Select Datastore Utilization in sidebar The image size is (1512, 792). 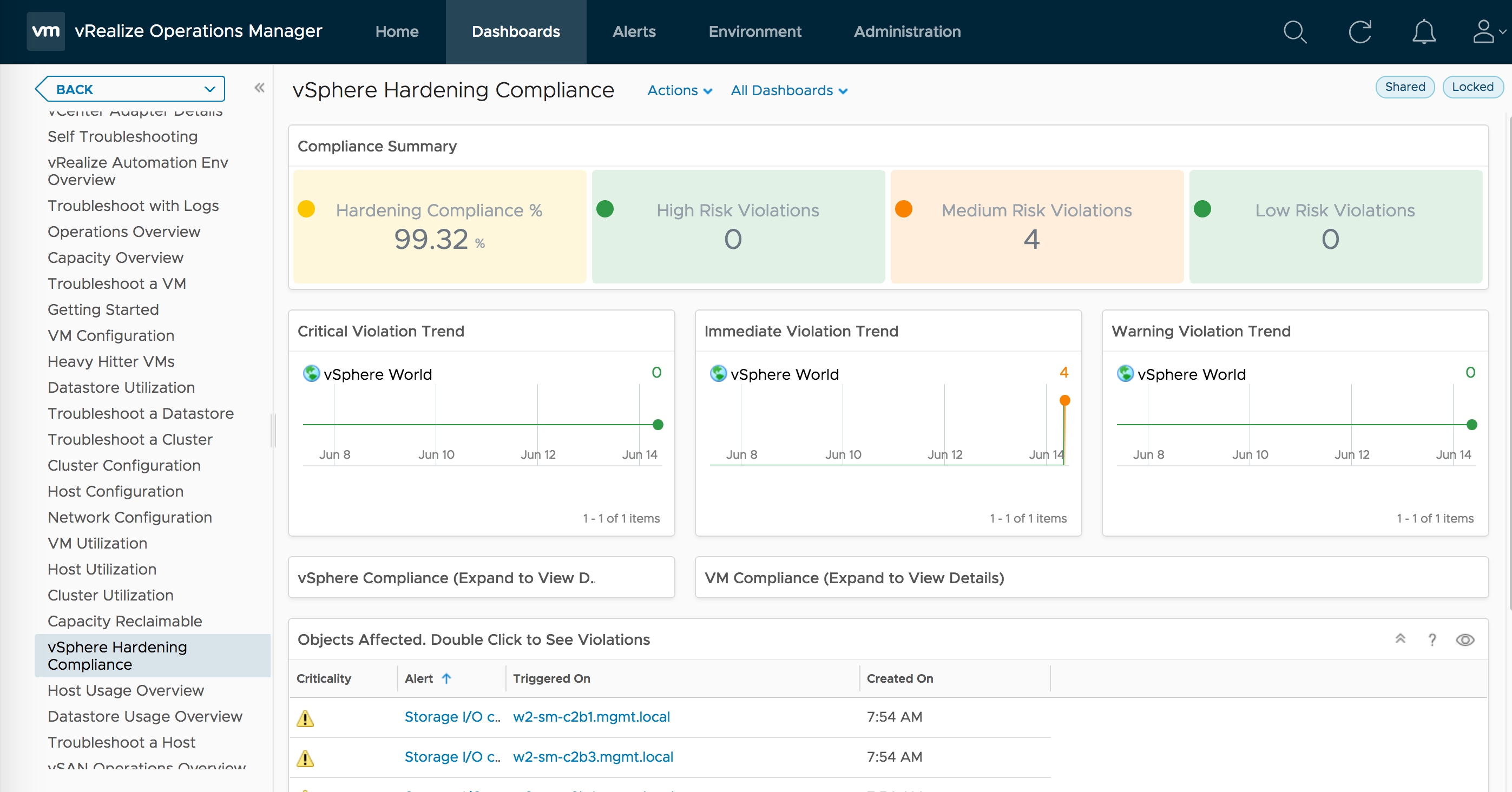click(121, 387)
